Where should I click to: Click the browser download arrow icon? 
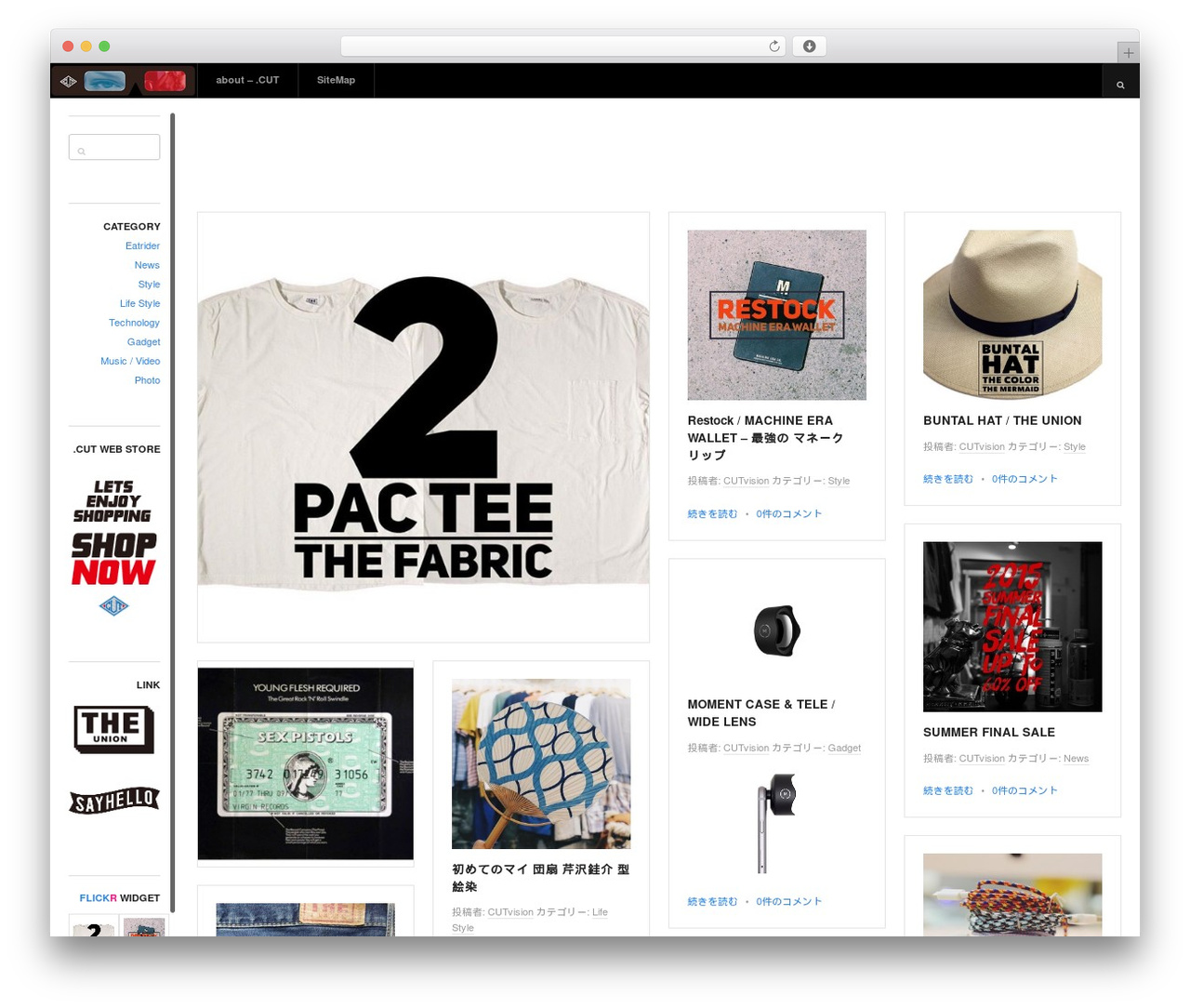point(809,46)
